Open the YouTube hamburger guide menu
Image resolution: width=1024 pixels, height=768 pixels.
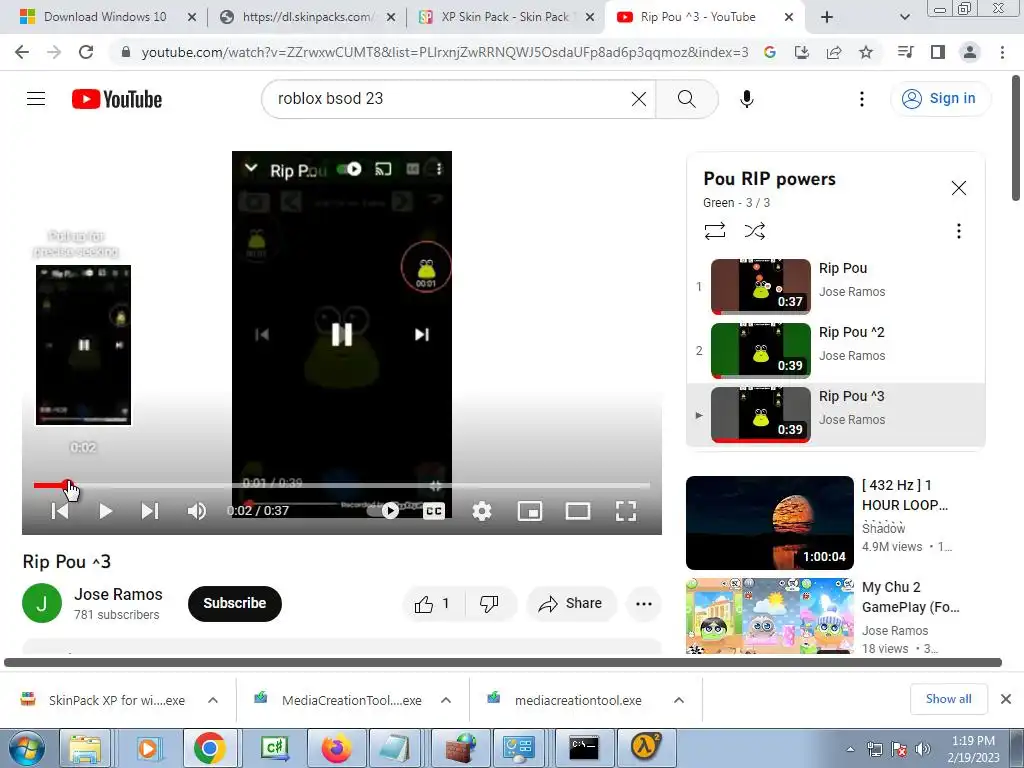click(x=36, y=99)
